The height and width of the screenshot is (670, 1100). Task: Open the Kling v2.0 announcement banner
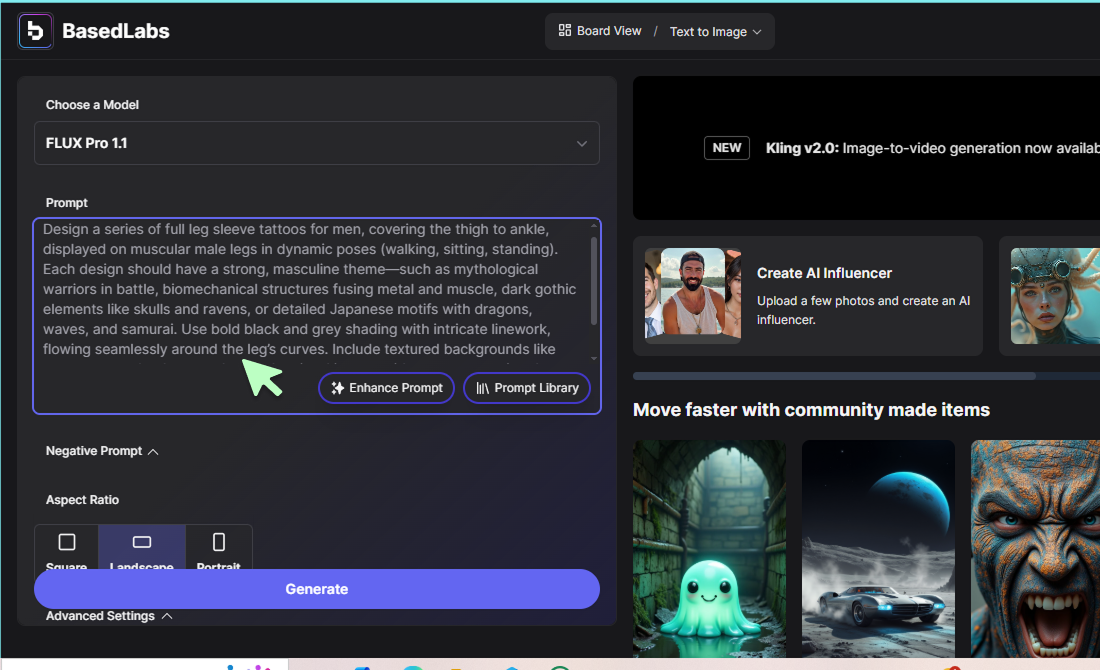866,148
